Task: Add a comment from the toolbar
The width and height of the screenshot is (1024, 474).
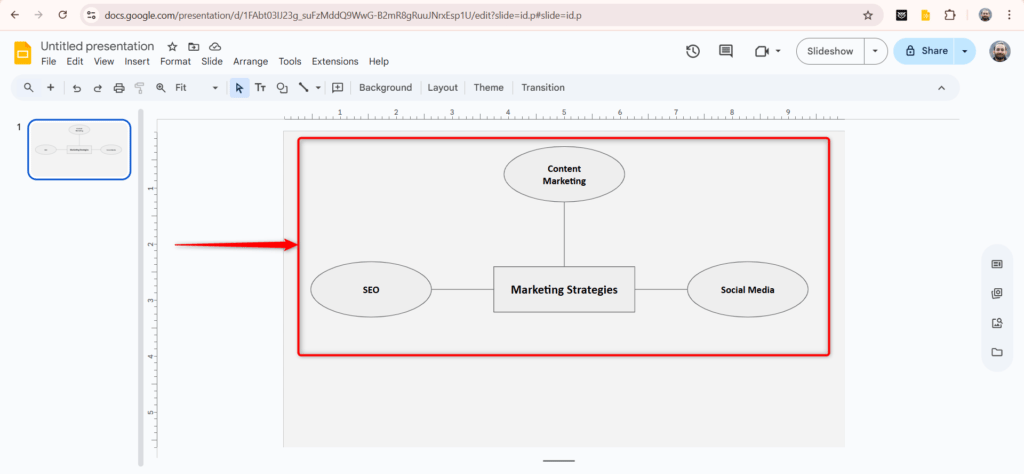Action: click(x=338, y=88)
